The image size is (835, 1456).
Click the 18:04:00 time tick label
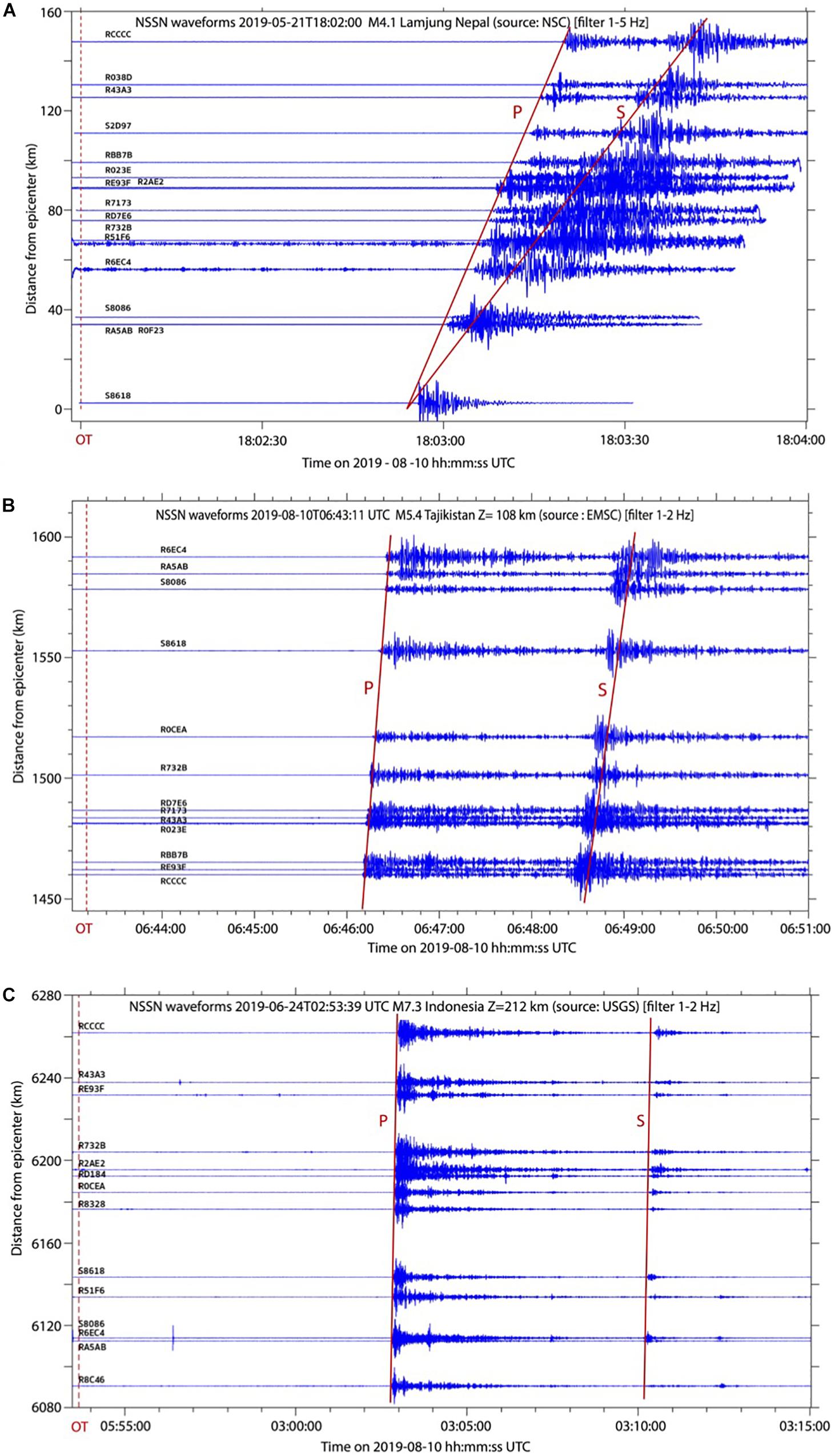[800, 440]
